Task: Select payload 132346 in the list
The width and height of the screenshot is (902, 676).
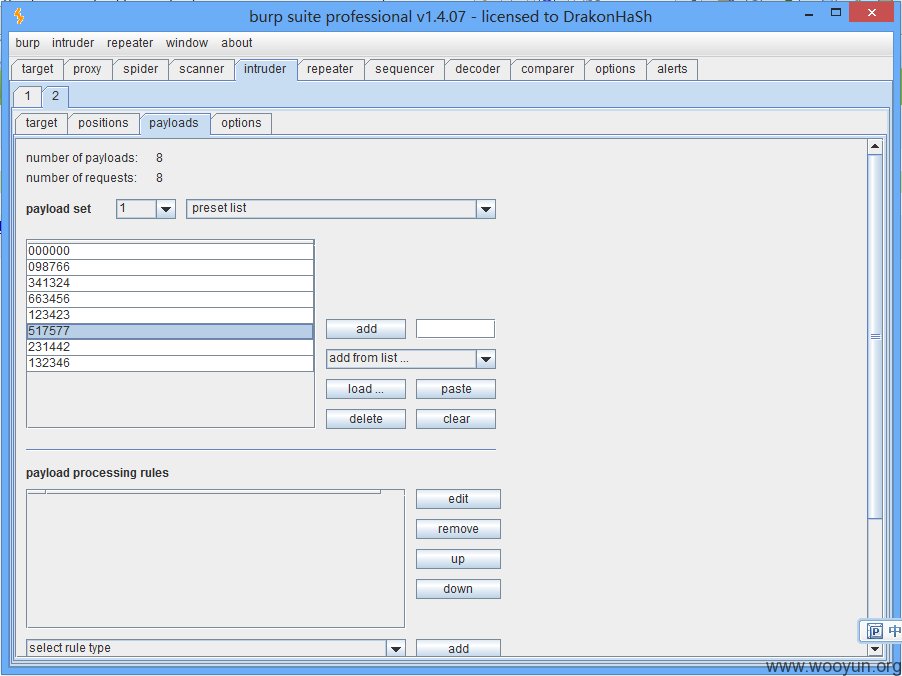Action: pyautogui.click(x=170, y=363)
